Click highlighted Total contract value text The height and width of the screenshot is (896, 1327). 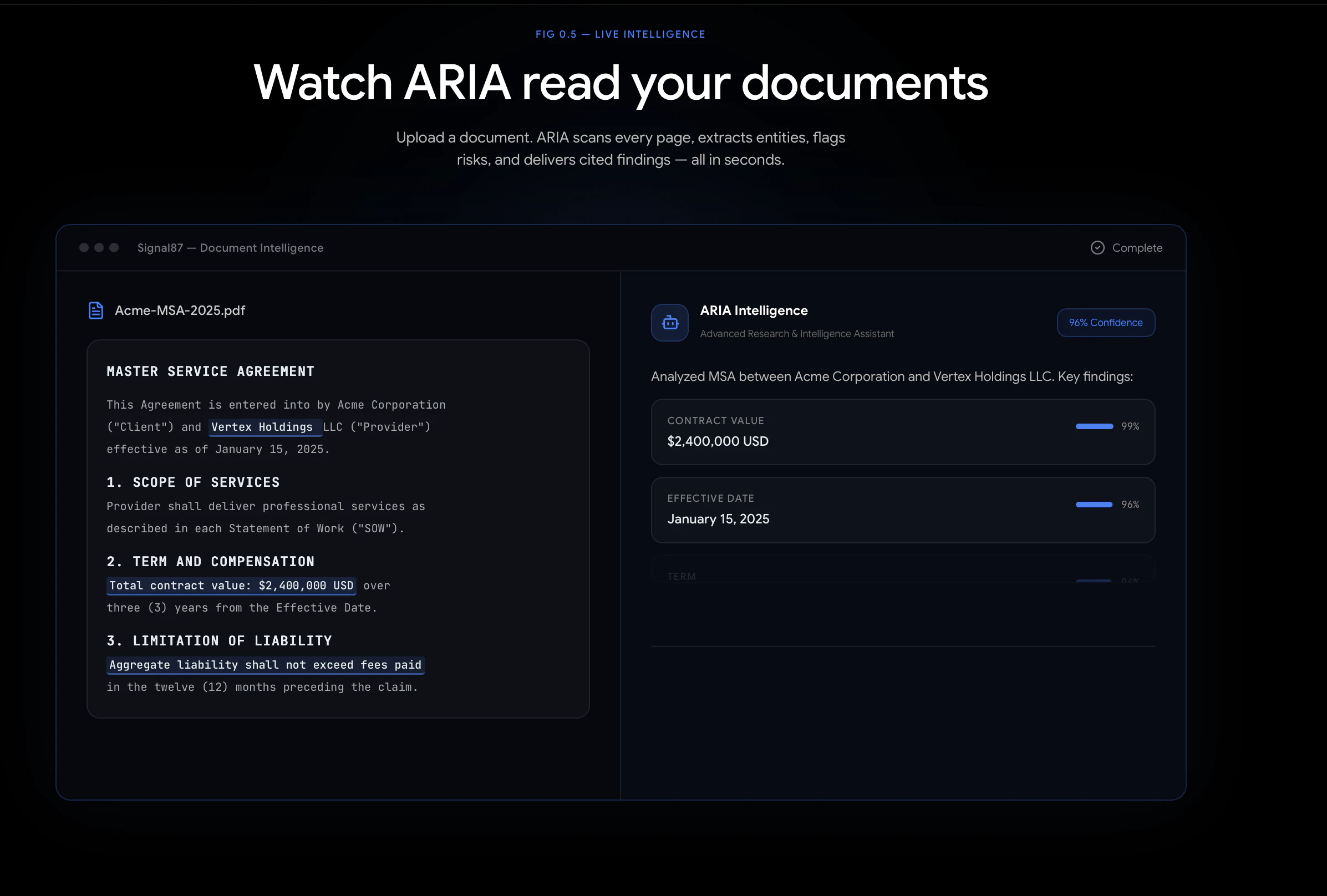(x=231, y=586)
